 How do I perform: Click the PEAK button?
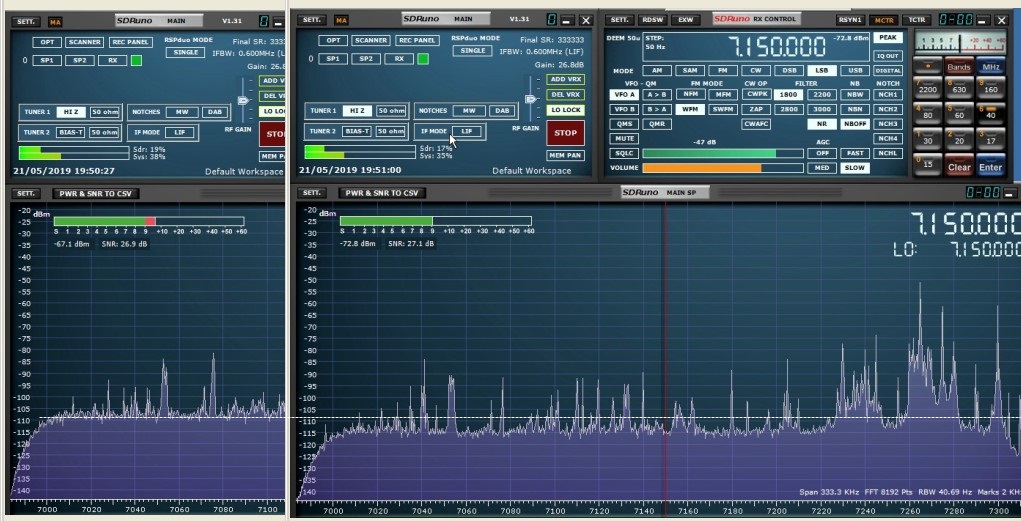(888, 38)
